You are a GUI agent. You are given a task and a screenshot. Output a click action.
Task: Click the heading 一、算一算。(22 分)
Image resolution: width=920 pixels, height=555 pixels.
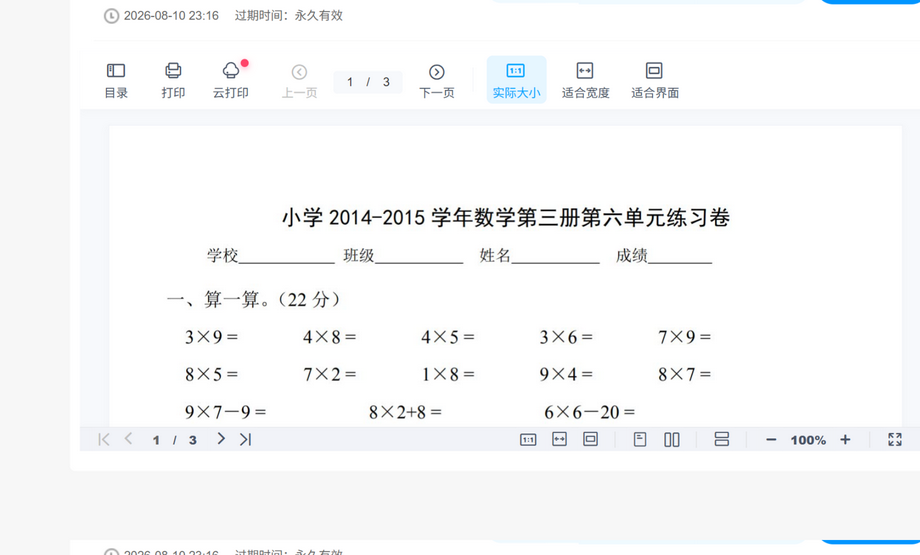253,300
